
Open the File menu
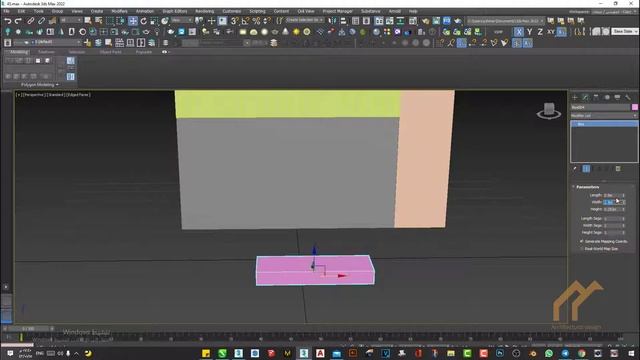click(7, 11)
